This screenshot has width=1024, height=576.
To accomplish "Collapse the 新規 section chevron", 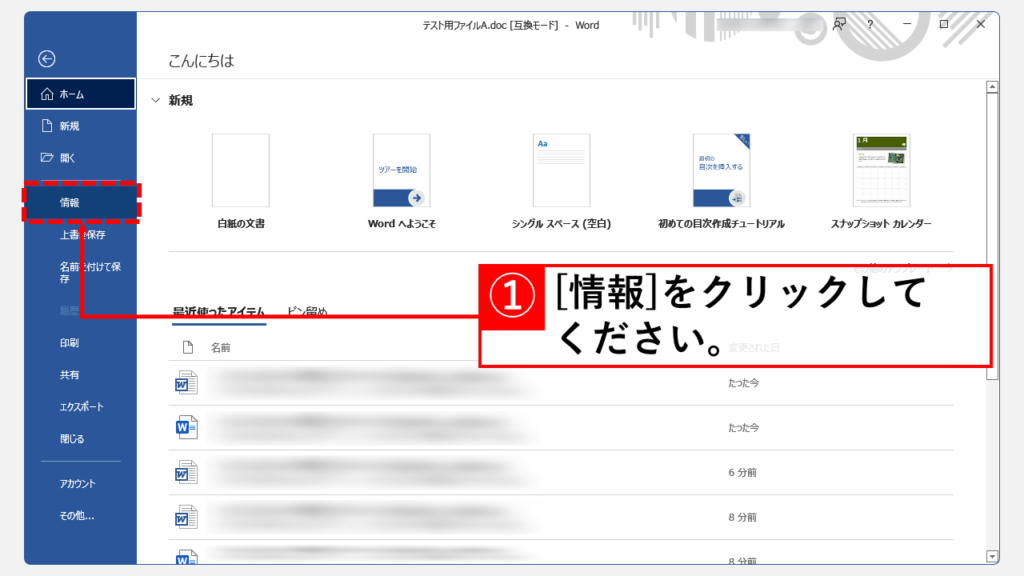I will [x=155, y=101].
